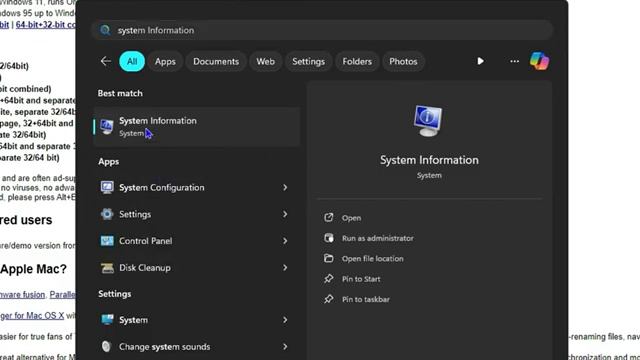Click the Parallels link in background page
Viewport: 640px width, 360px height.
tap(62, 295)
